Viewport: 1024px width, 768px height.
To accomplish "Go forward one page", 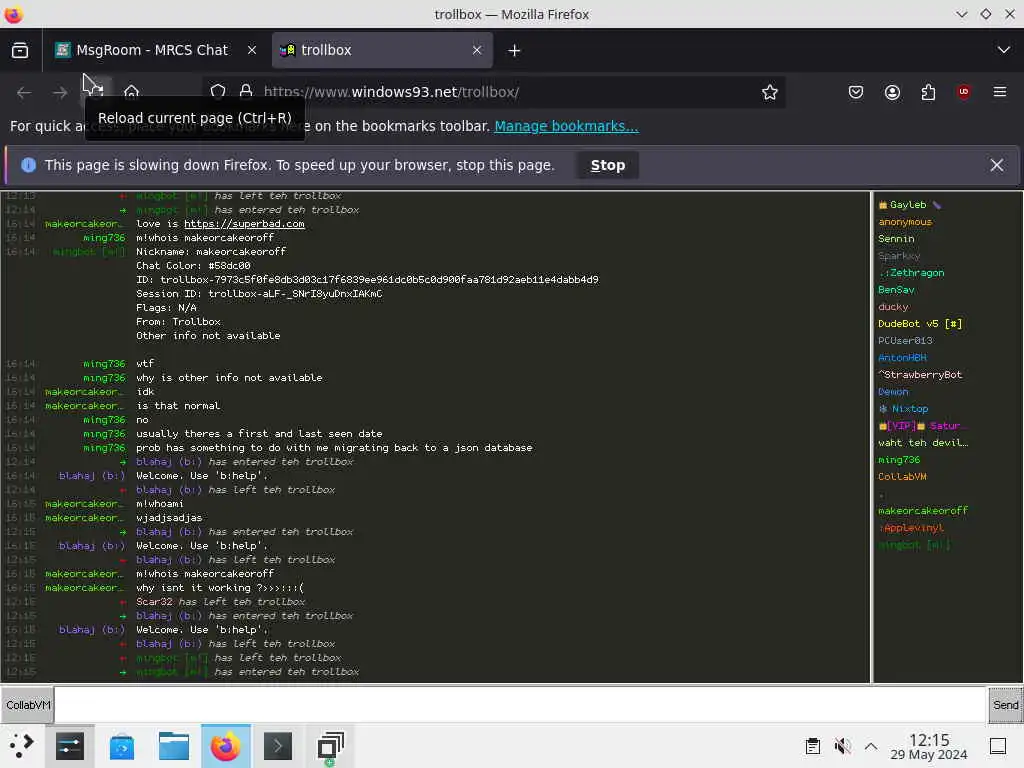I will pos(60,93).
